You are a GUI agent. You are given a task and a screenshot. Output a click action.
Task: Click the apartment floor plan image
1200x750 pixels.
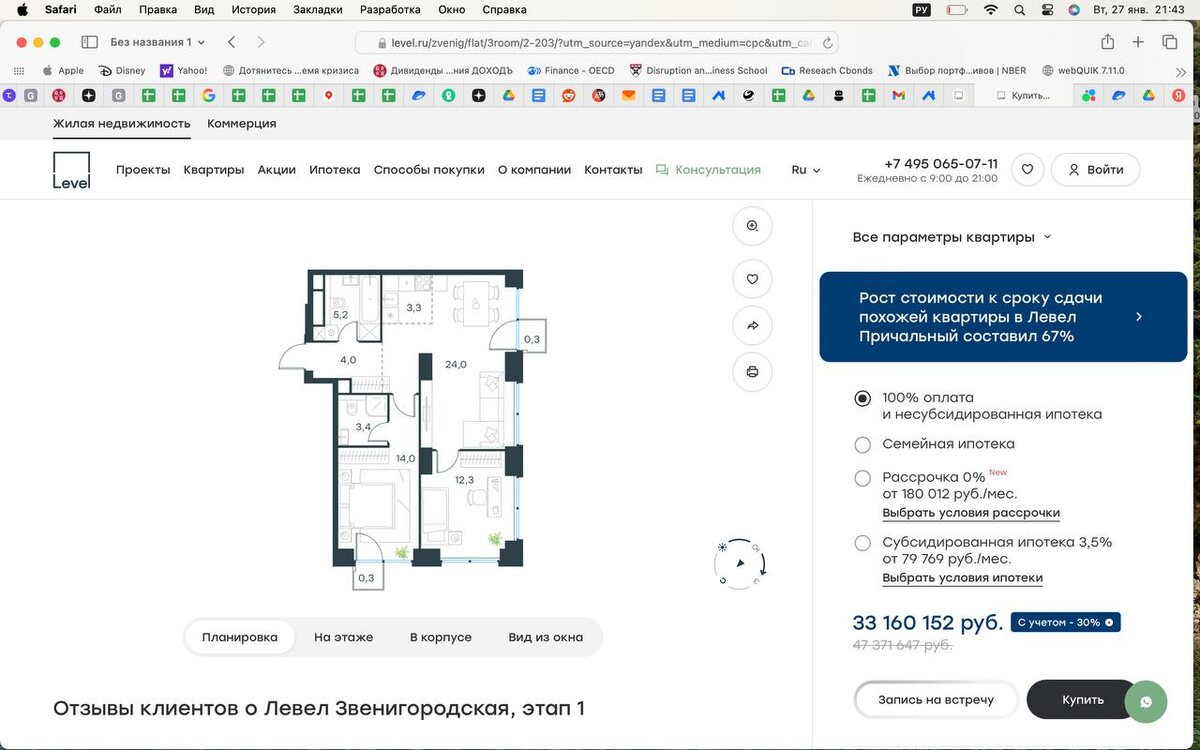[414, 429]
